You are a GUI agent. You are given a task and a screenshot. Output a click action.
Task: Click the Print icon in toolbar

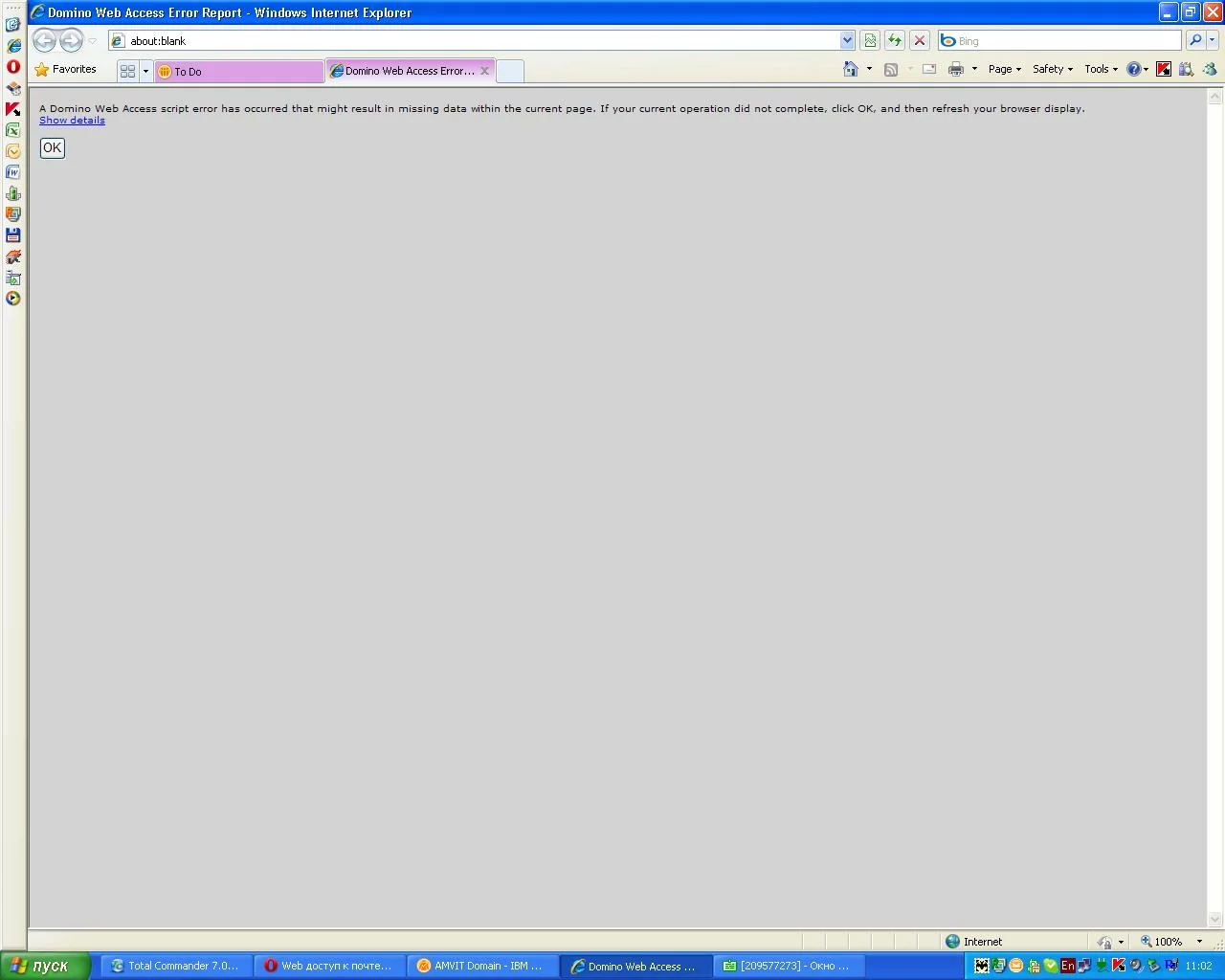(x=955, y=69)
